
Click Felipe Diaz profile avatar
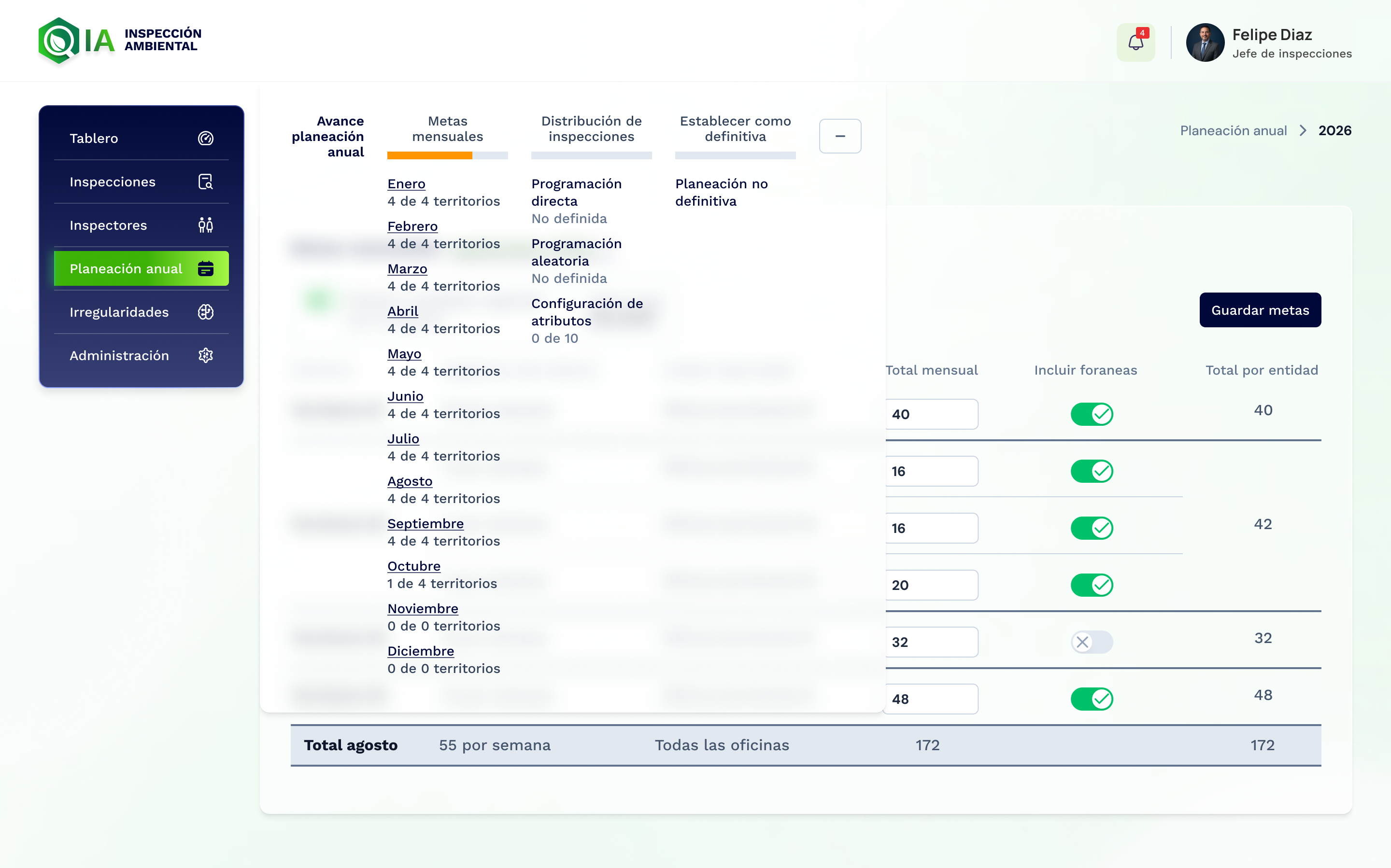pos(1205,42)
